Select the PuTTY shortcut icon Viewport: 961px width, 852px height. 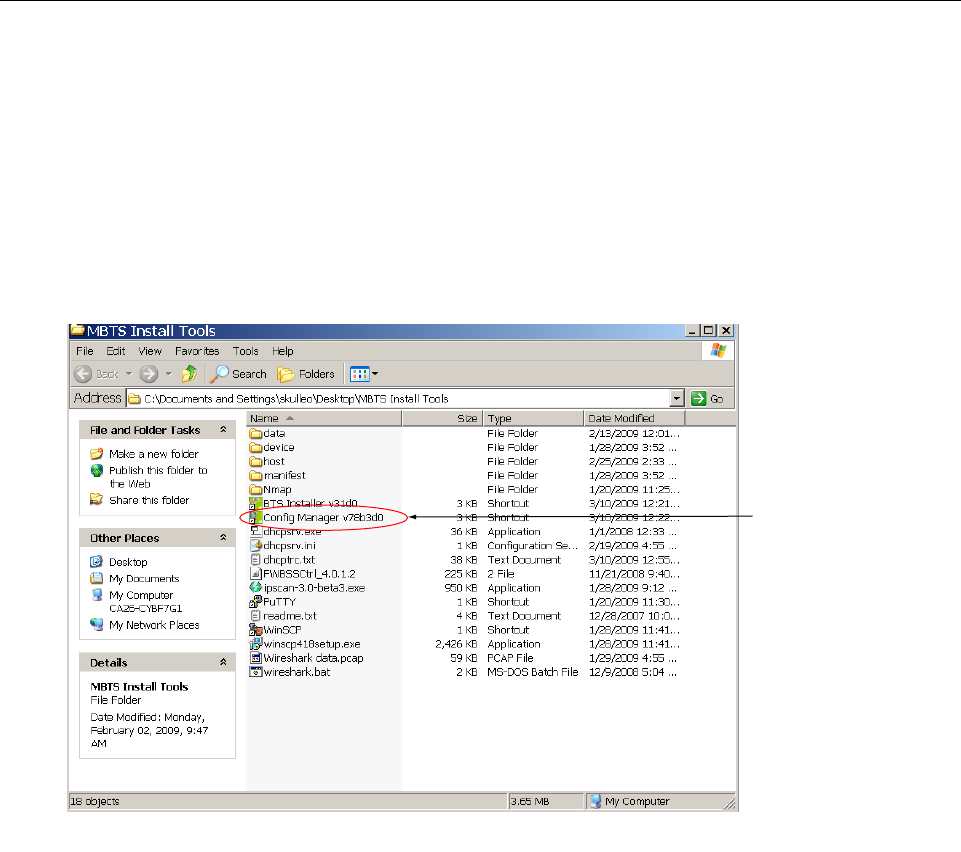pyautogui.click(x=256, y=602)
